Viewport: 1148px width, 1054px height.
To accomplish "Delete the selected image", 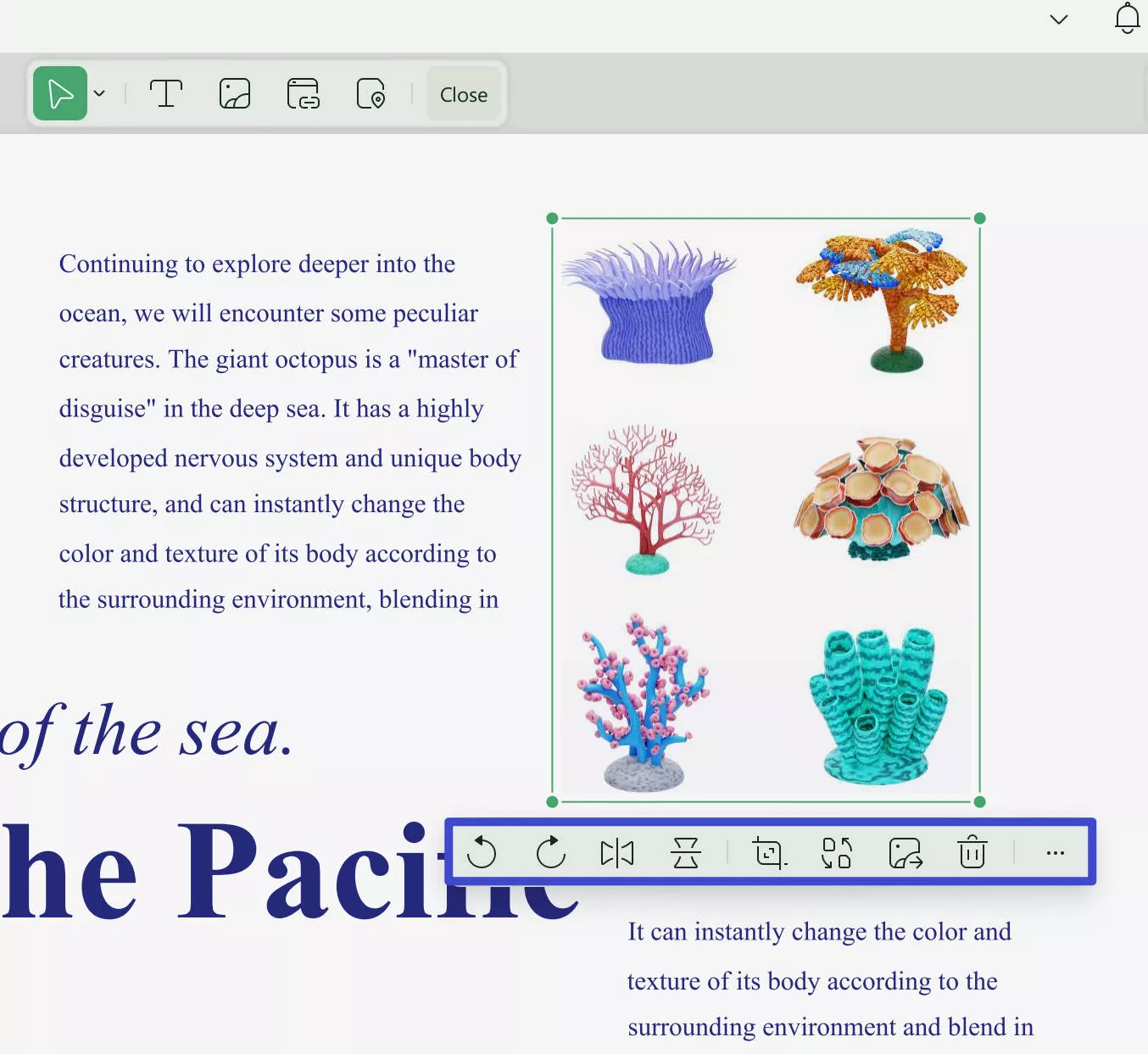I will [972, 852].
